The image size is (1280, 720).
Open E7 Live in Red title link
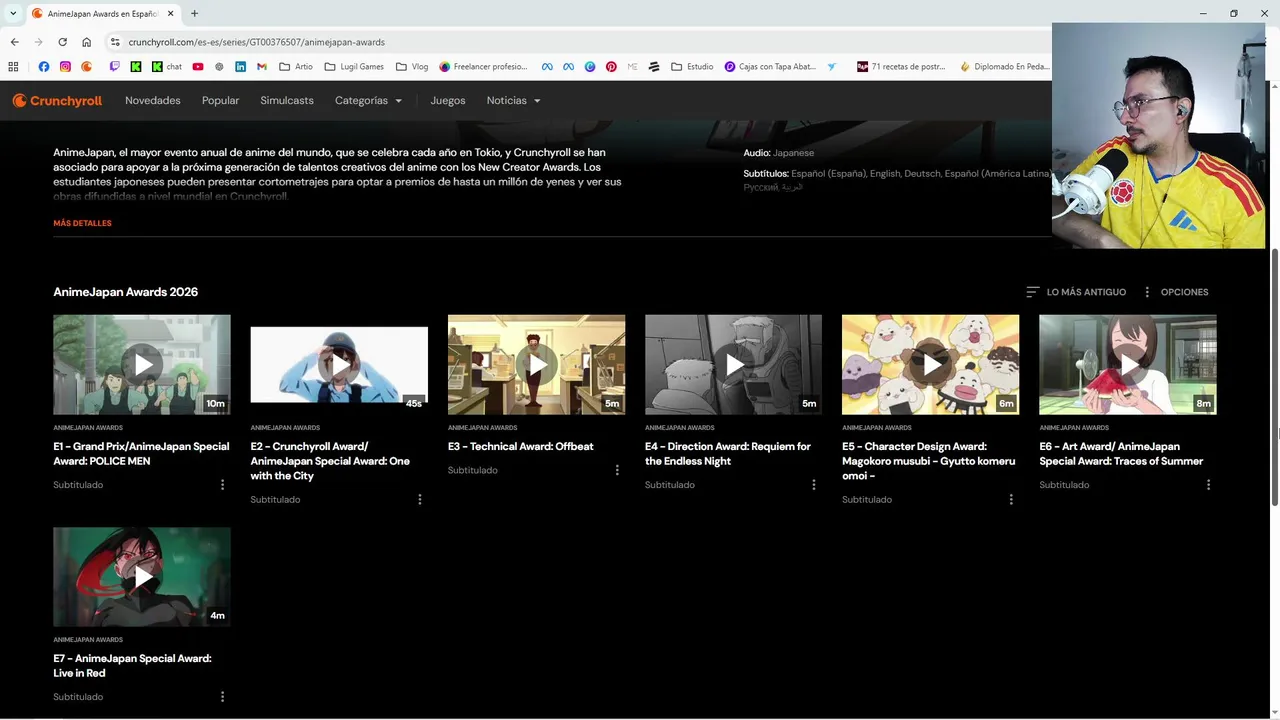(132, 666)
